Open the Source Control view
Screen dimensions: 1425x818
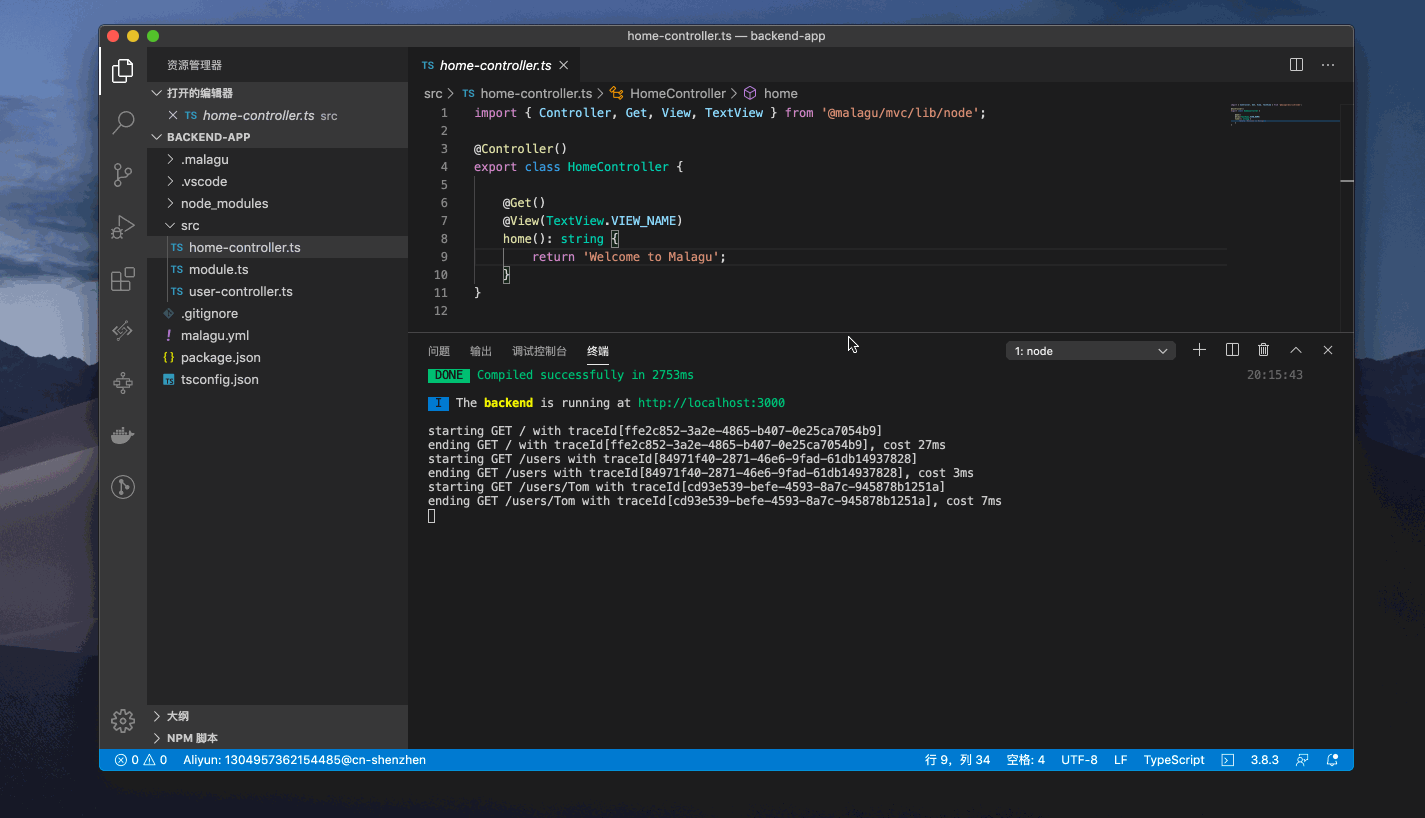tap(123, 175)
